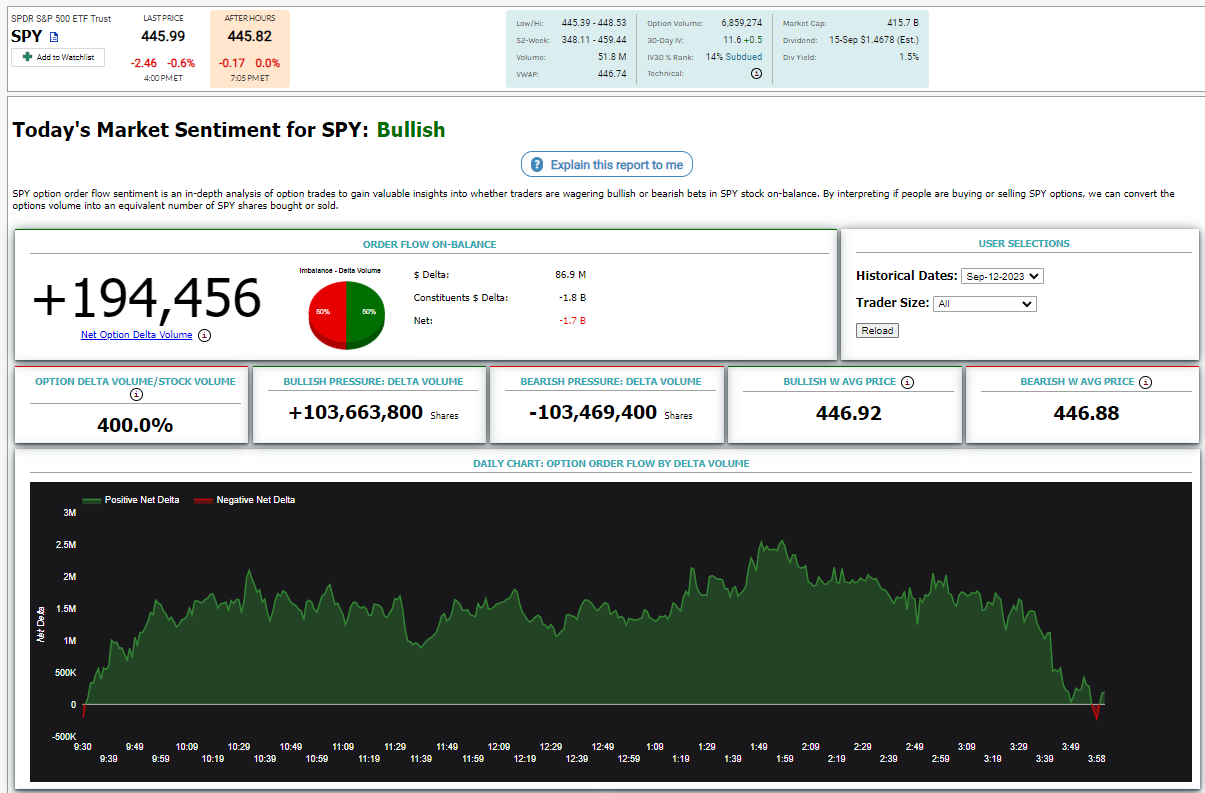This screenshot has width=1205, height=793.
Task: Click the 3M label on chart y-axis
Action: point(70,513)
